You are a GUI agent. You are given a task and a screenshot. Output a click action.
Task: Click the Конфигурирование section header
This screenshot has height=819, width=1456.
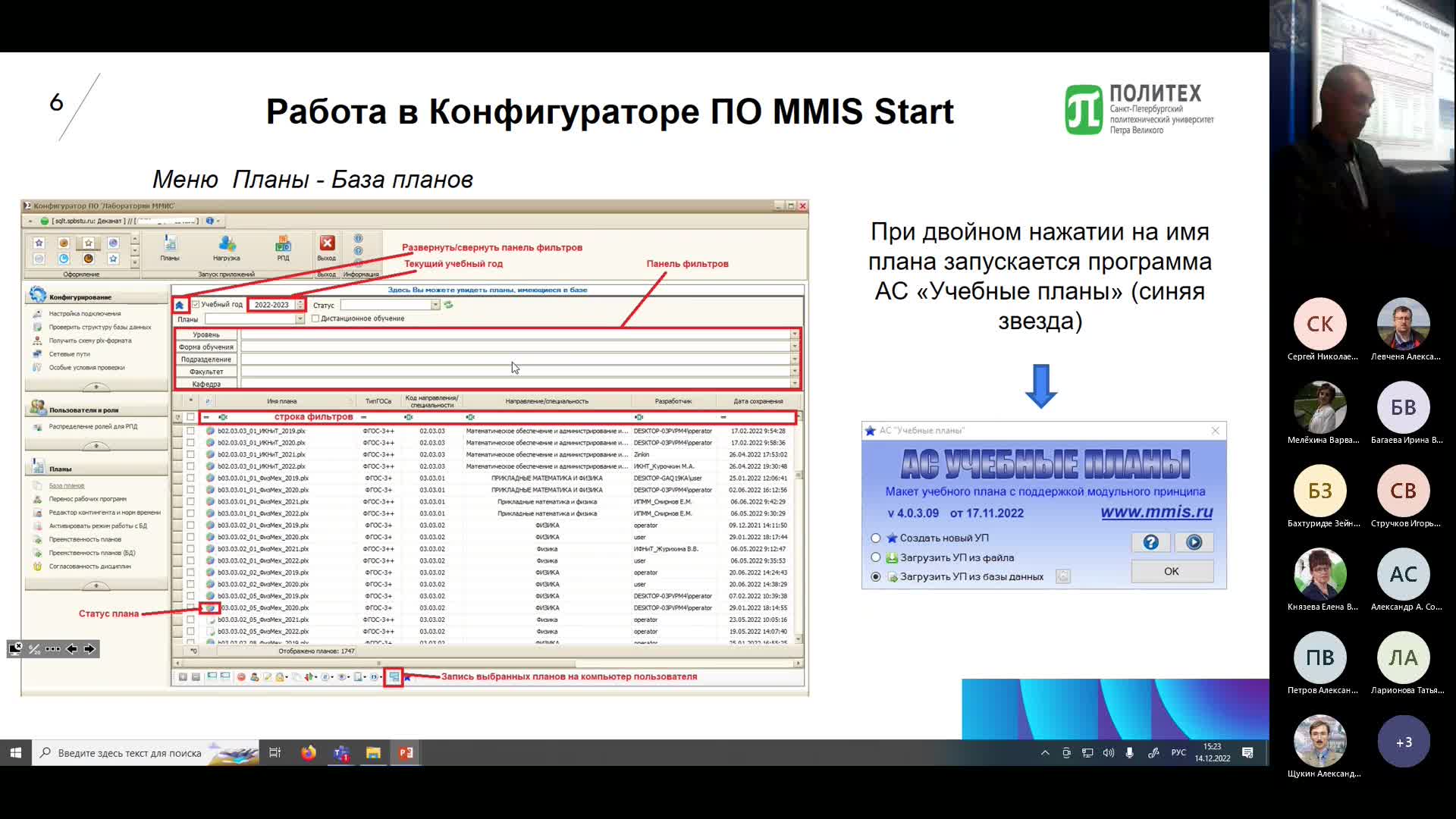(x=96, y=297)
